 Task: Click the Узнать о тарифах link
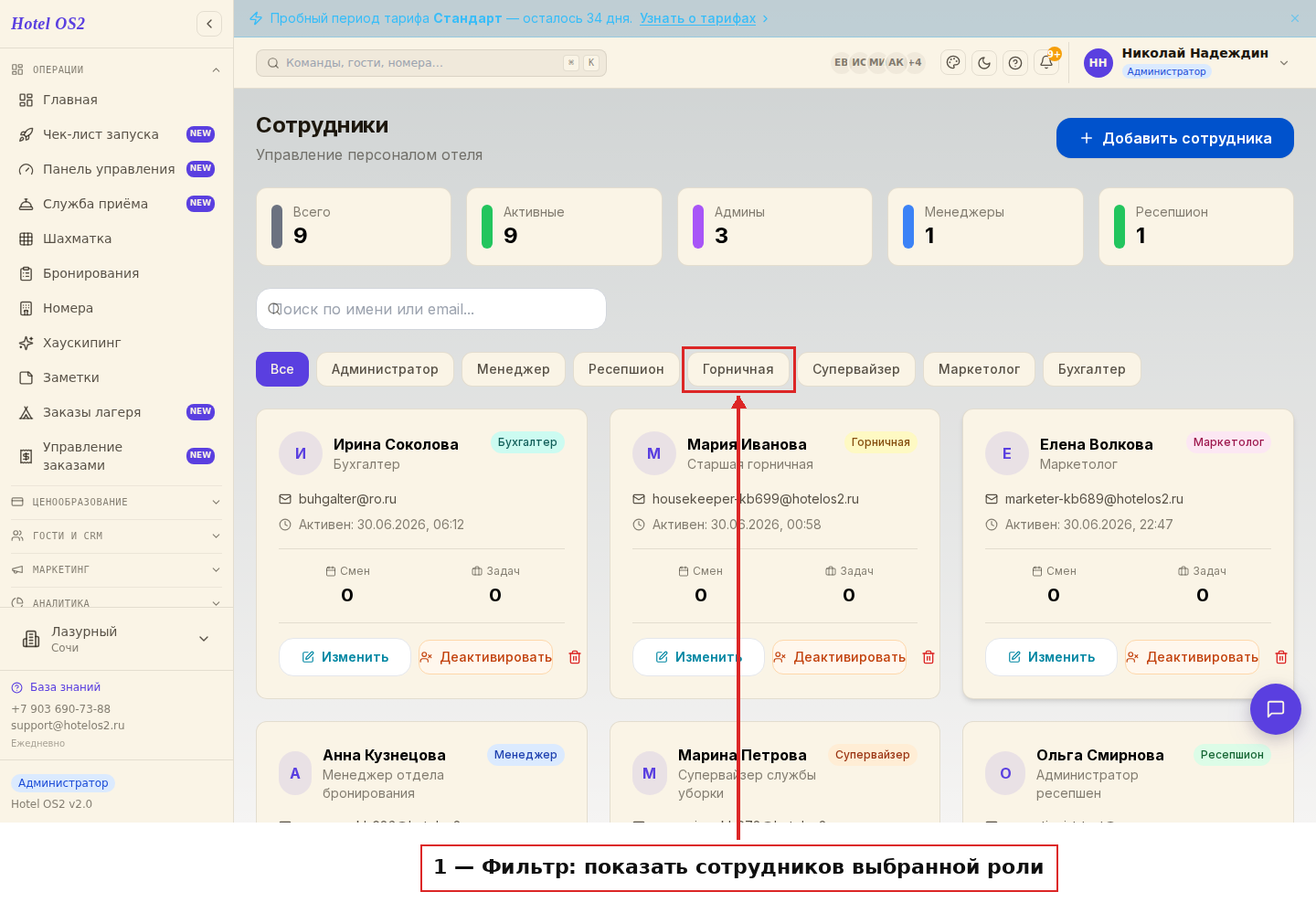click(698, 18)
